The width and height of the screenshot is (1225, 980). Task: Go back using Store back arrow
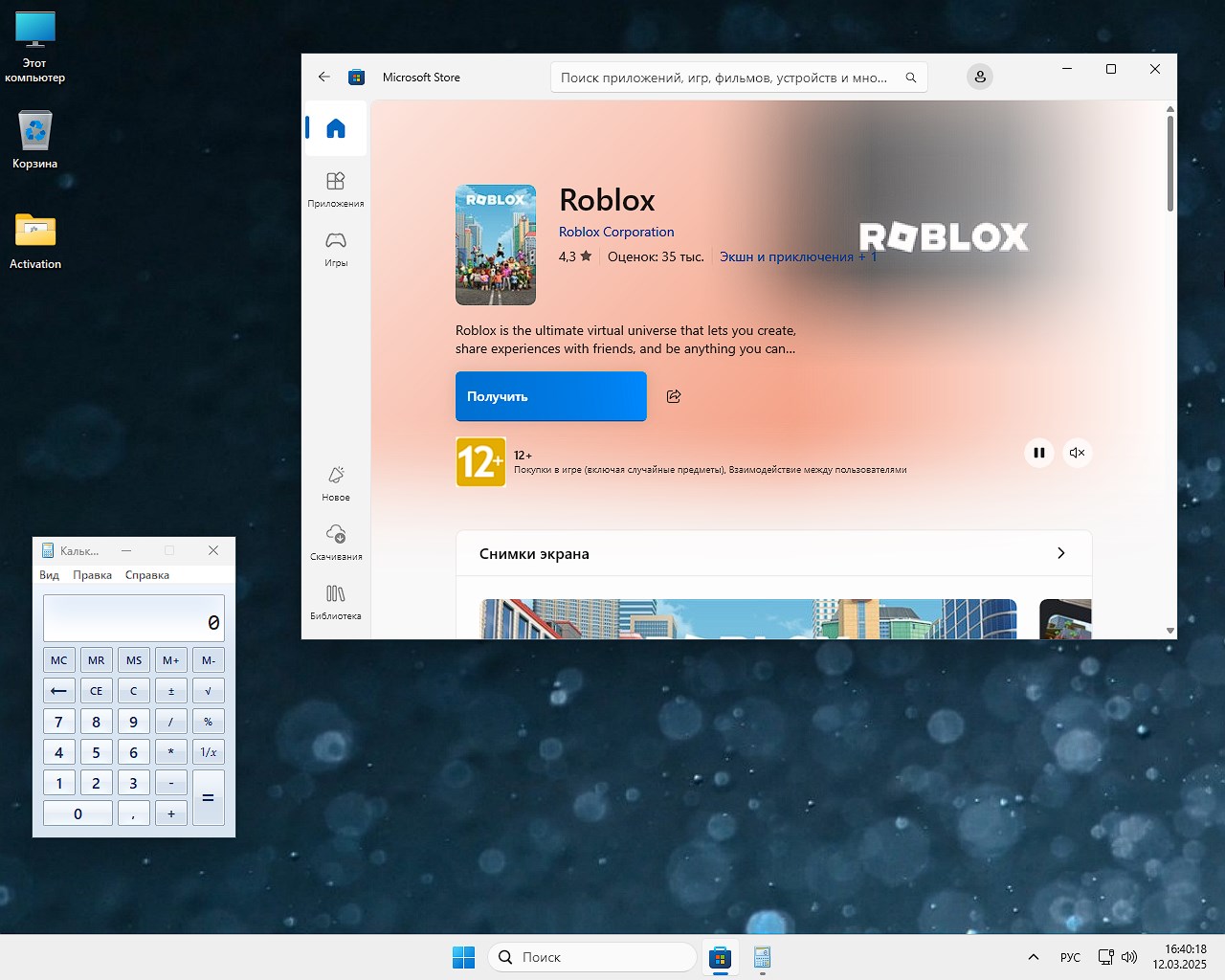[x=324, y=77]
